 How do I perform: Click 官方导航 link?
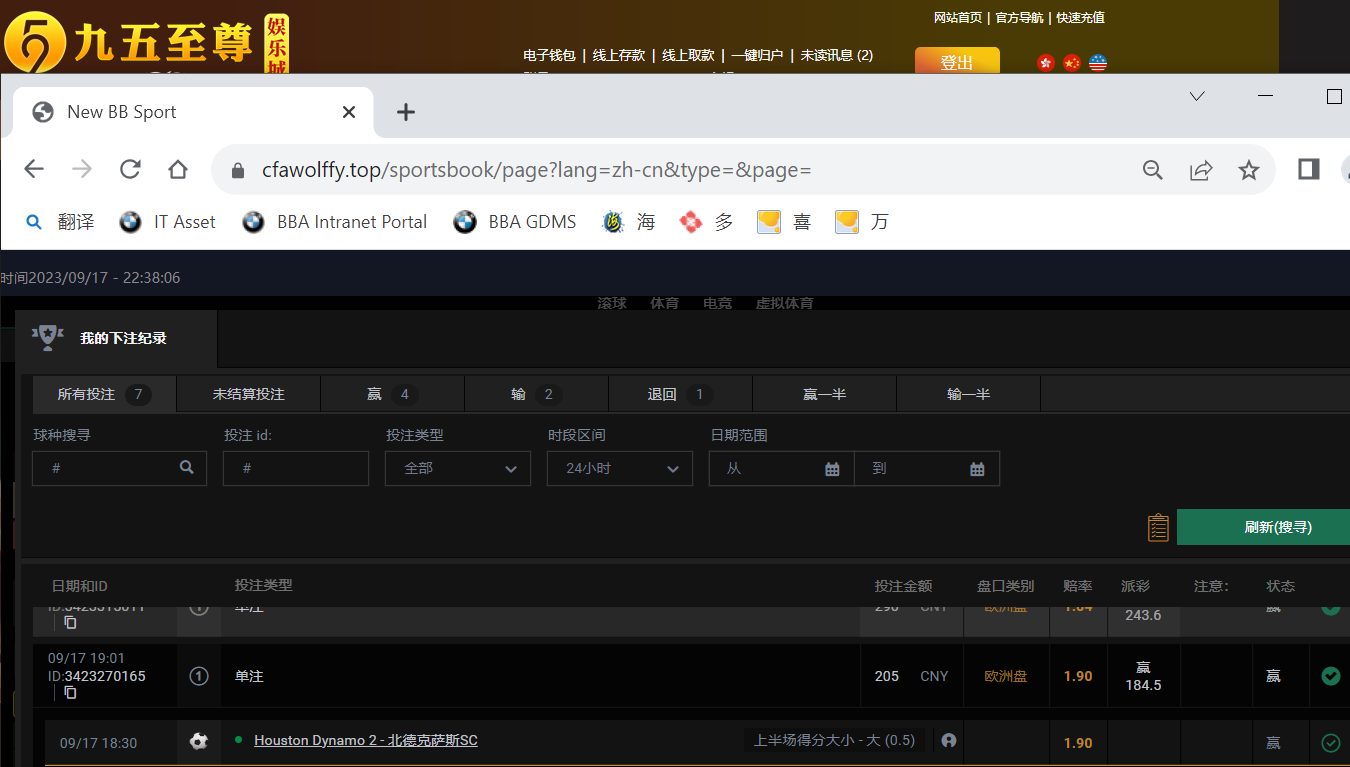pyautogui.click(x=1019, y=17)
